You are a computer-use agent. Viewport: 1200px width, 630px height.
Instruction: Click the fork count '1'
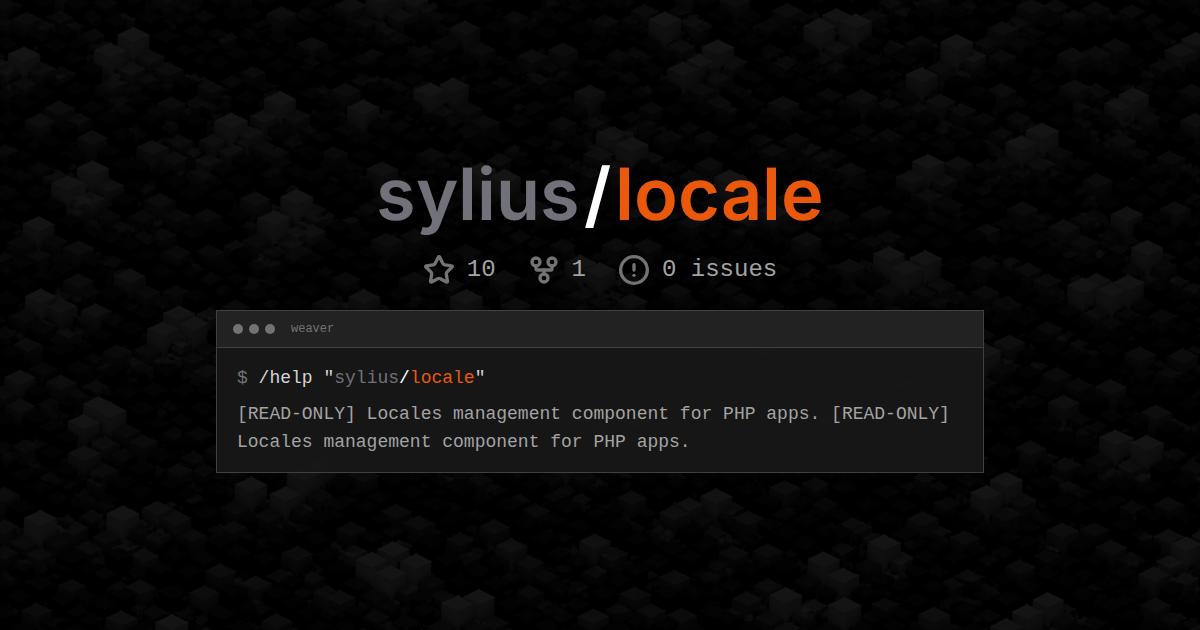pyautogui.click(x=578, y=269)
